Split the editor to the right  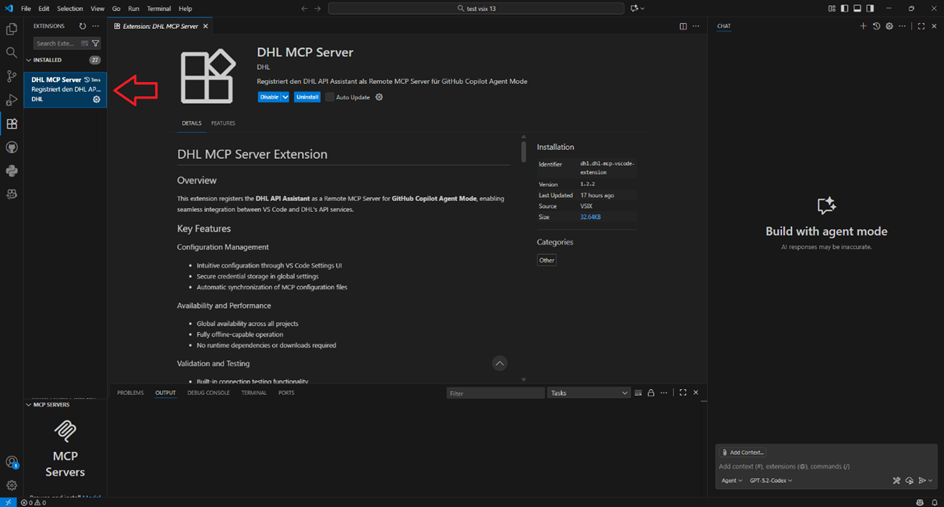683,26
